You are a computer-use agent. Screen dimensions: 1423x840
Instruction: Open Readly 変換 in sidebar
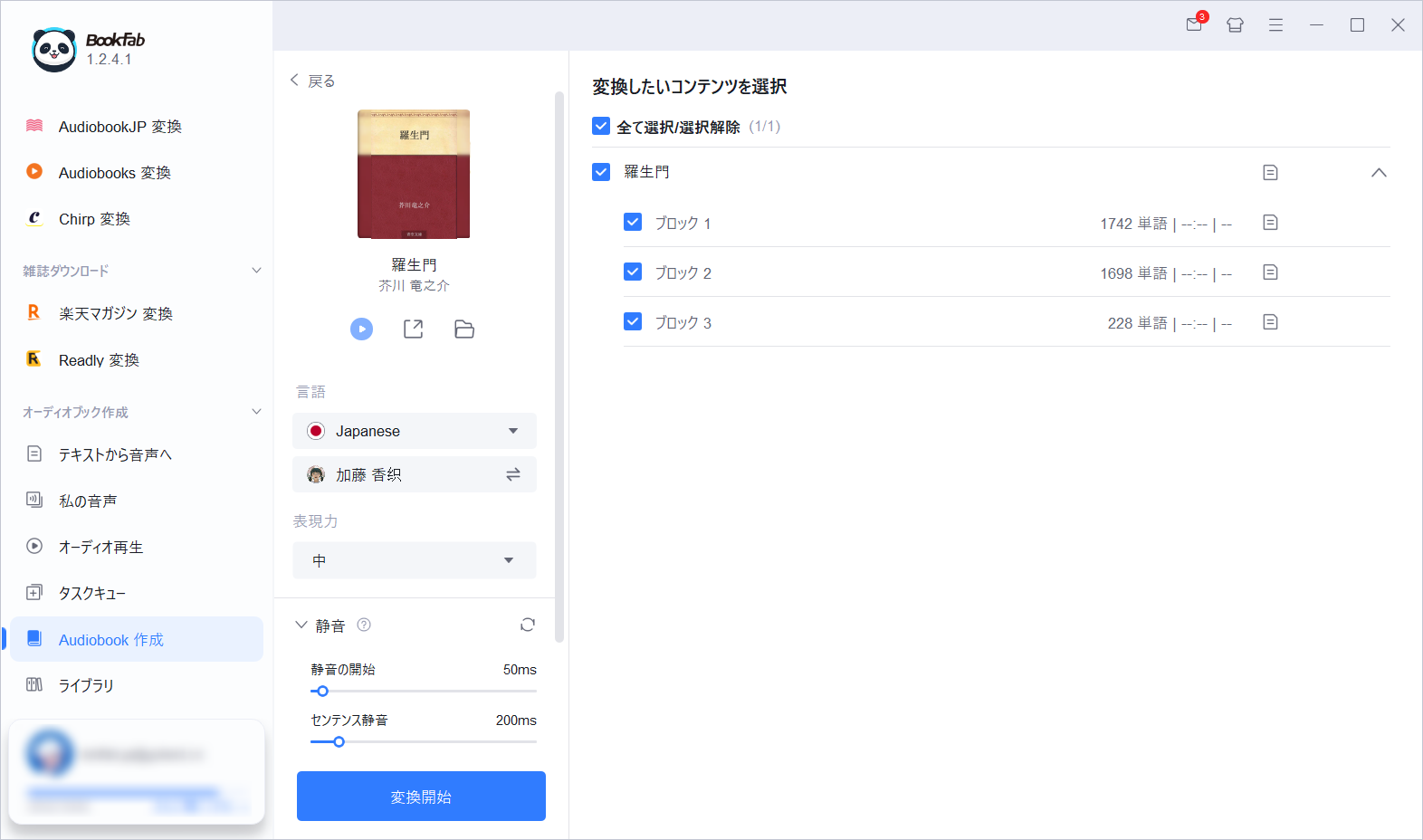136,360
